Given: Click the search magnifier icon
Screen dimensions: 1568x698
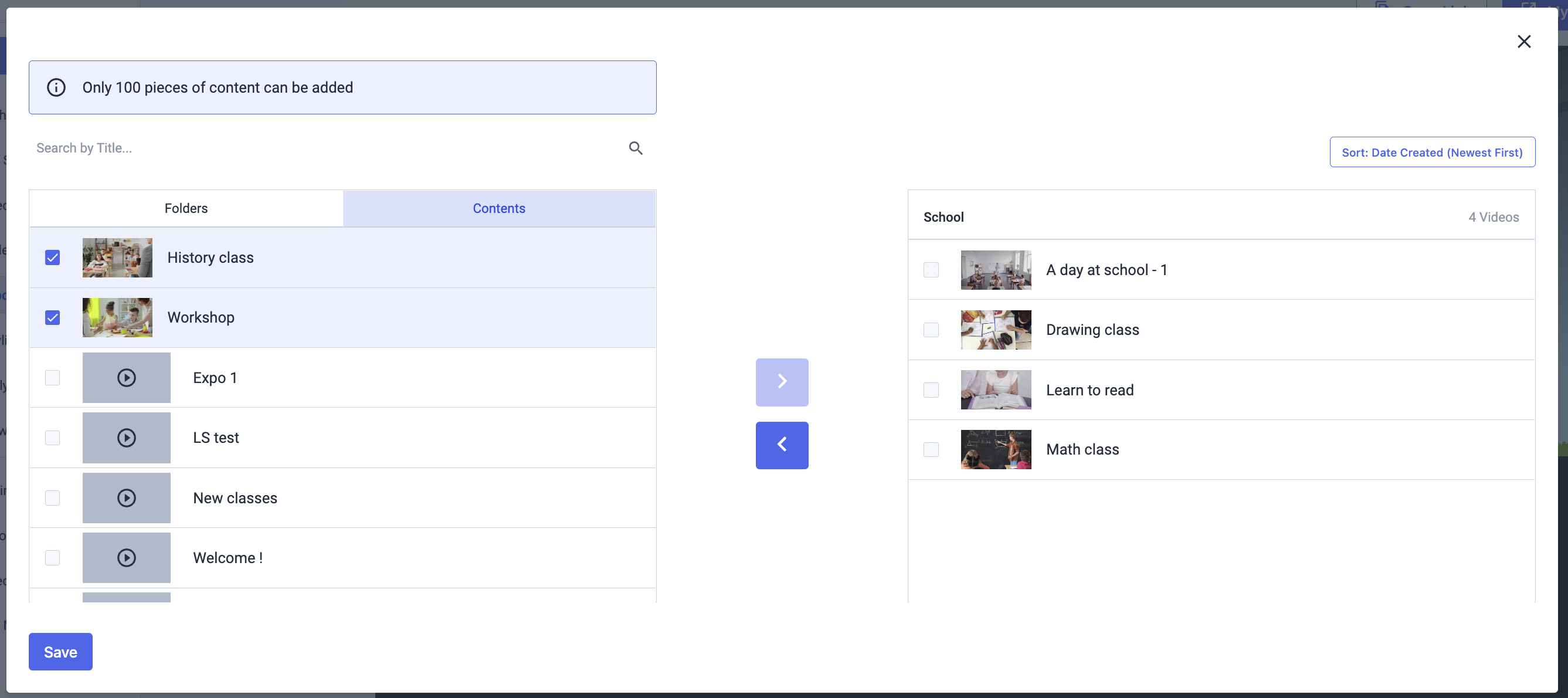Looking at the screenshot, I should click(636, 148).
